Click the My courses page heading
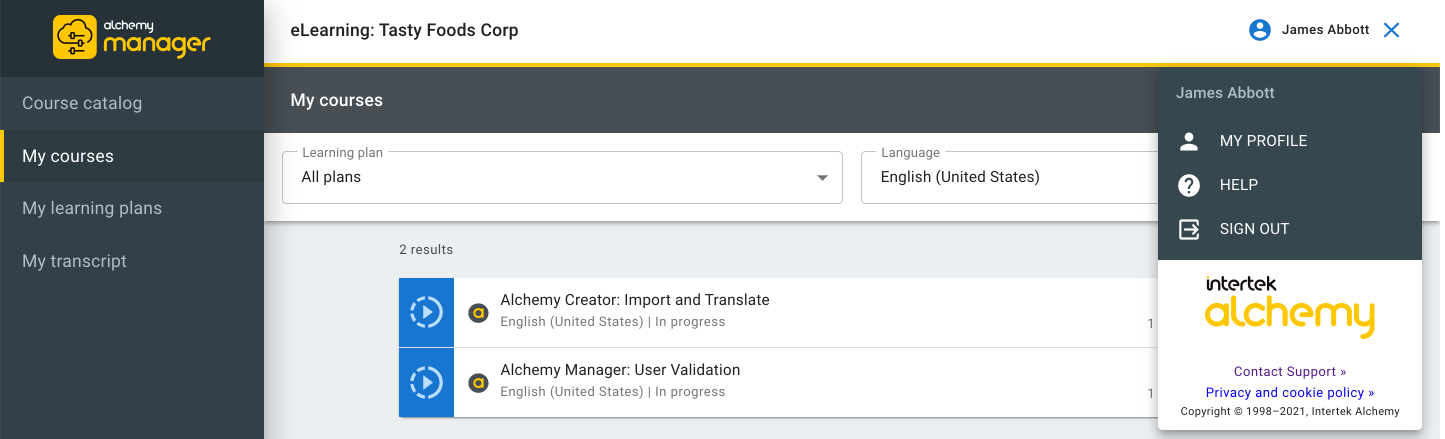 click(337, 100)
